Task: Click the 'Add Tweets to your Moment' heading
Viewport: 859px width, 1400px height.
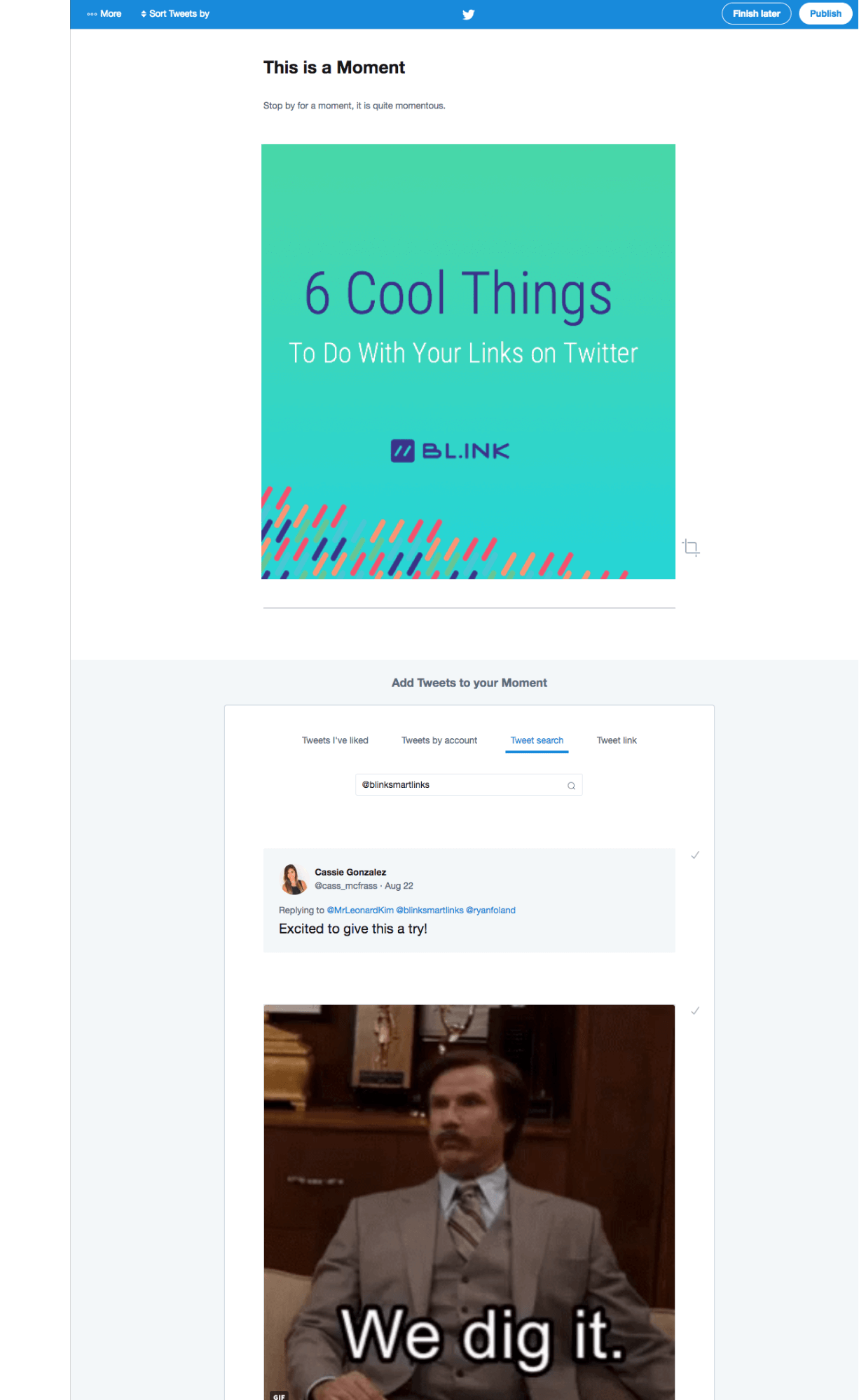Action: pyautogui.click(x=469, y=683)
